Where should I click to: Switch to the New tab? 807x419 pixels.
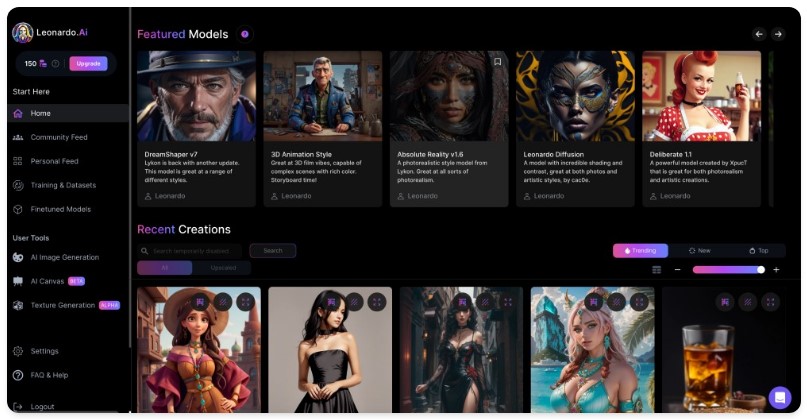click(x=699, y=251)
